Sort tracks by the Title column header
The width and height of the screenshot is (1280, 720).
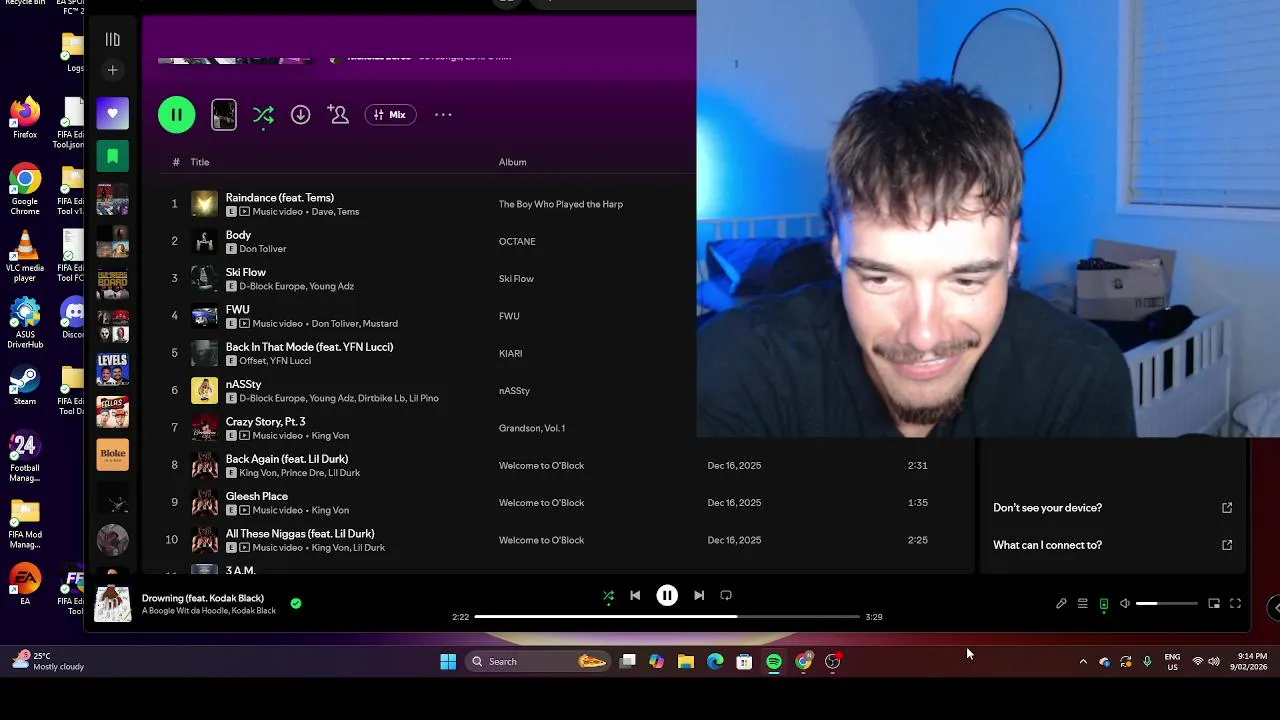point(200,162)
